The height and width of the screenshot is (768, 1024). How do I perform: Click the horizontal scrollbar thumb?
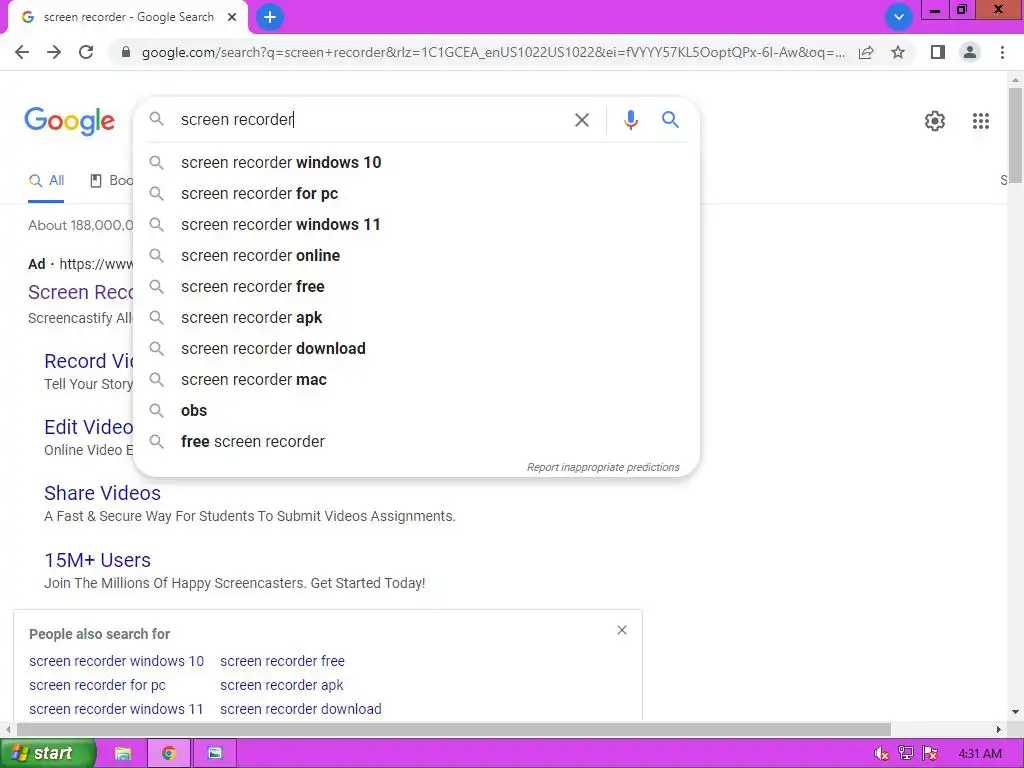click(454, 729)
